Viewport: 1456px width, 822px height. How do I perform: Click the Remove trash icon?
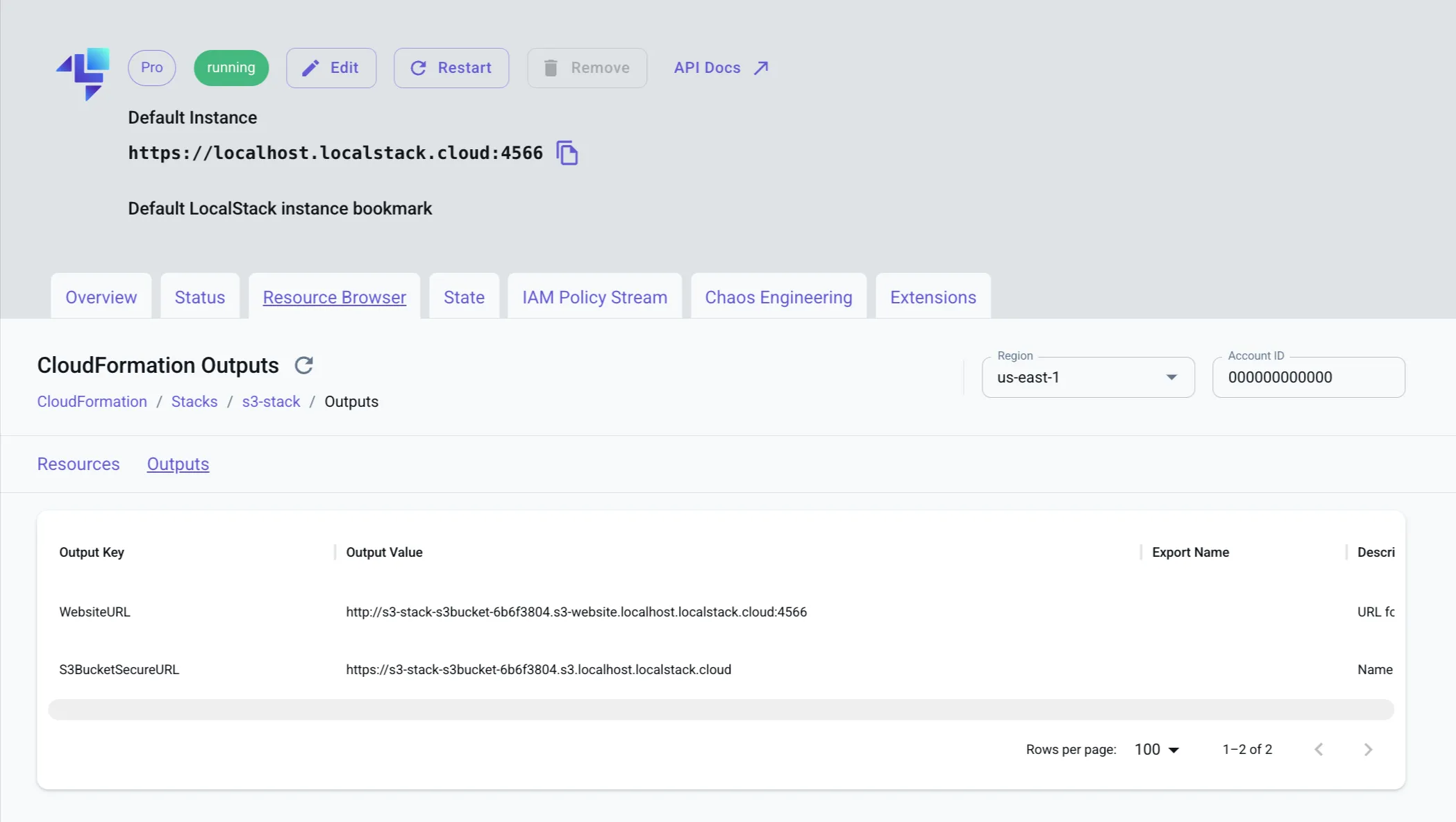pyautogui.click(x=551, y=67)
